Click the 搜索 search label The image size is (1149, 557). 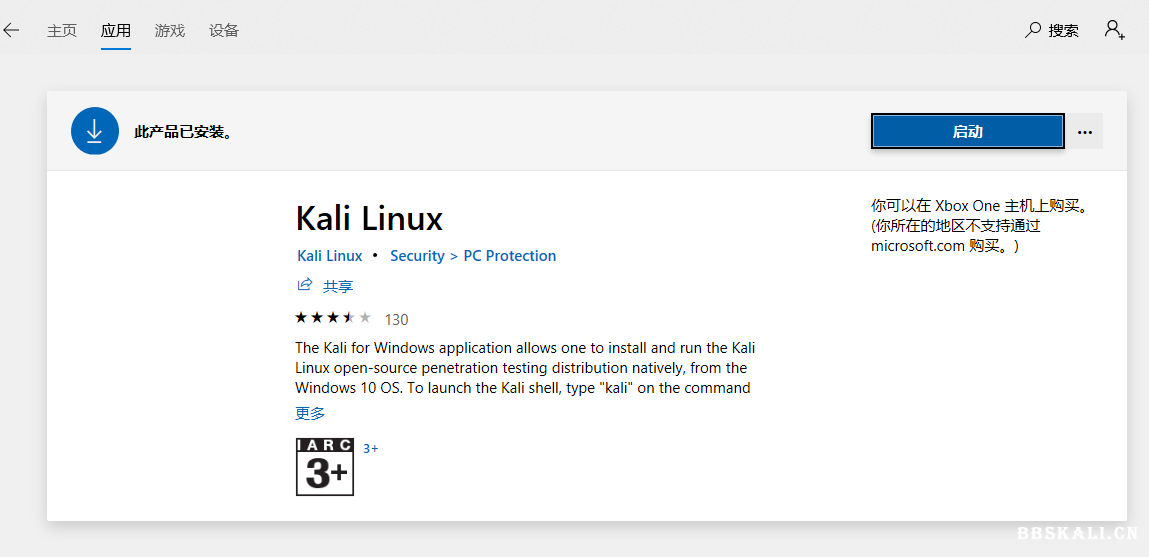[1063, 30]
